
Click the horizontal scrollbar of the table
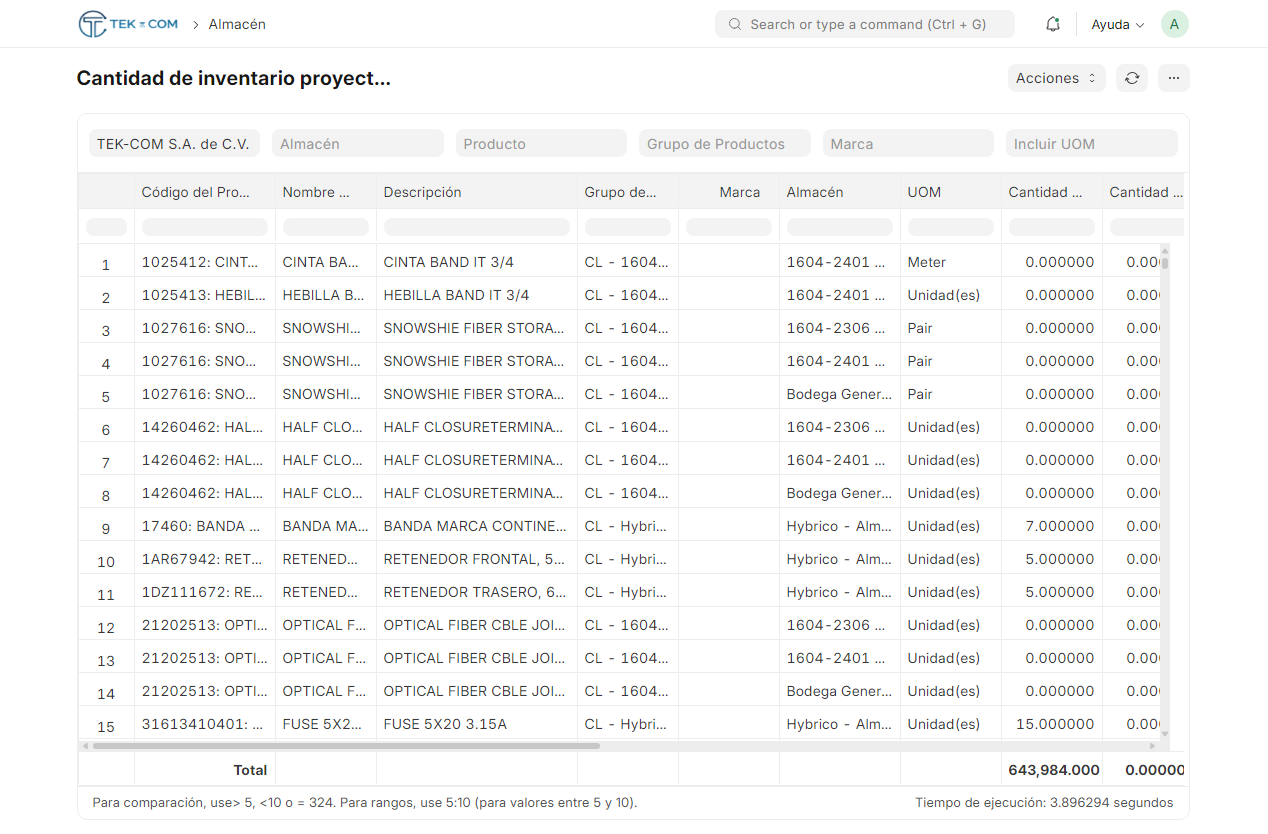(345, 746)
